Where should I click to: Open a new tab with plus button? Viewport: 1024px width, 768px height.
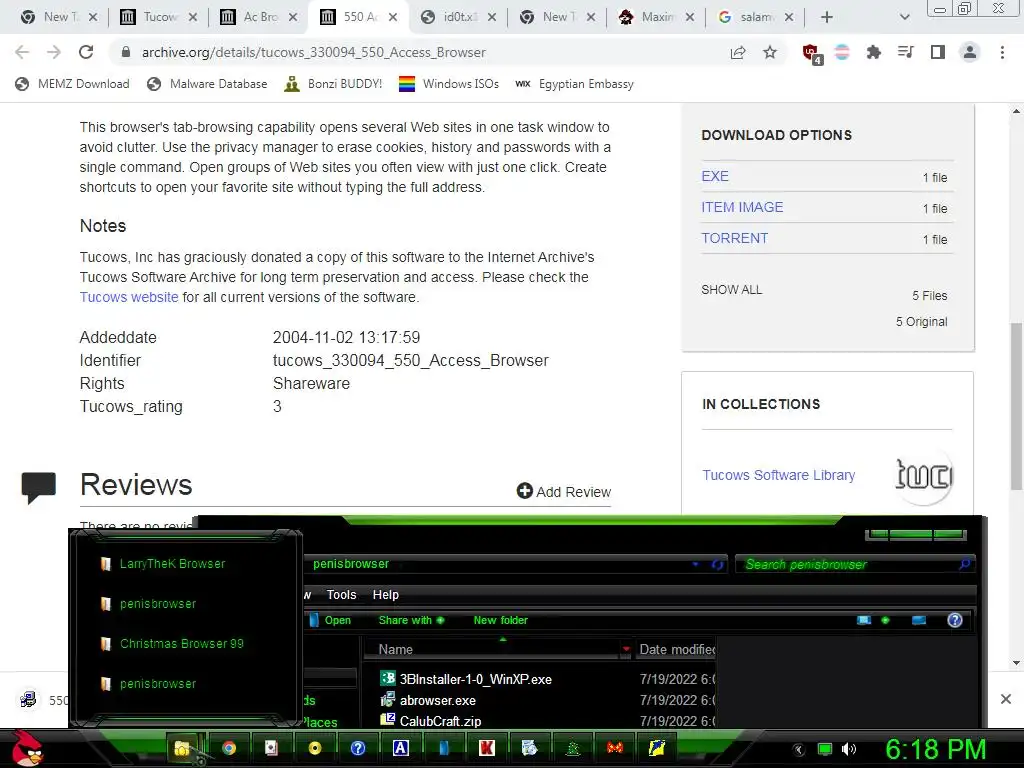coord(827,17)
